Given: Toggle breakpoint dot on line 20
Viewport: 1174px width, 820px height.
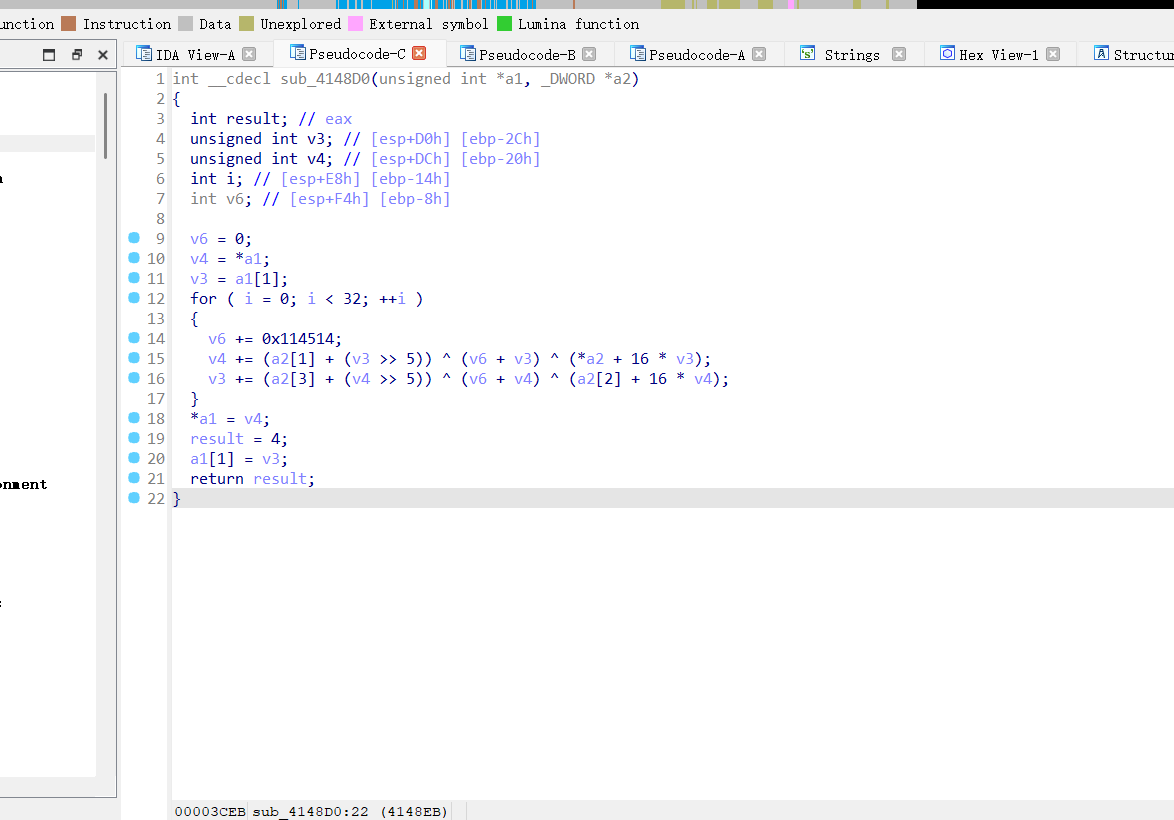Looking at the screenshot, I should (134, 458).
